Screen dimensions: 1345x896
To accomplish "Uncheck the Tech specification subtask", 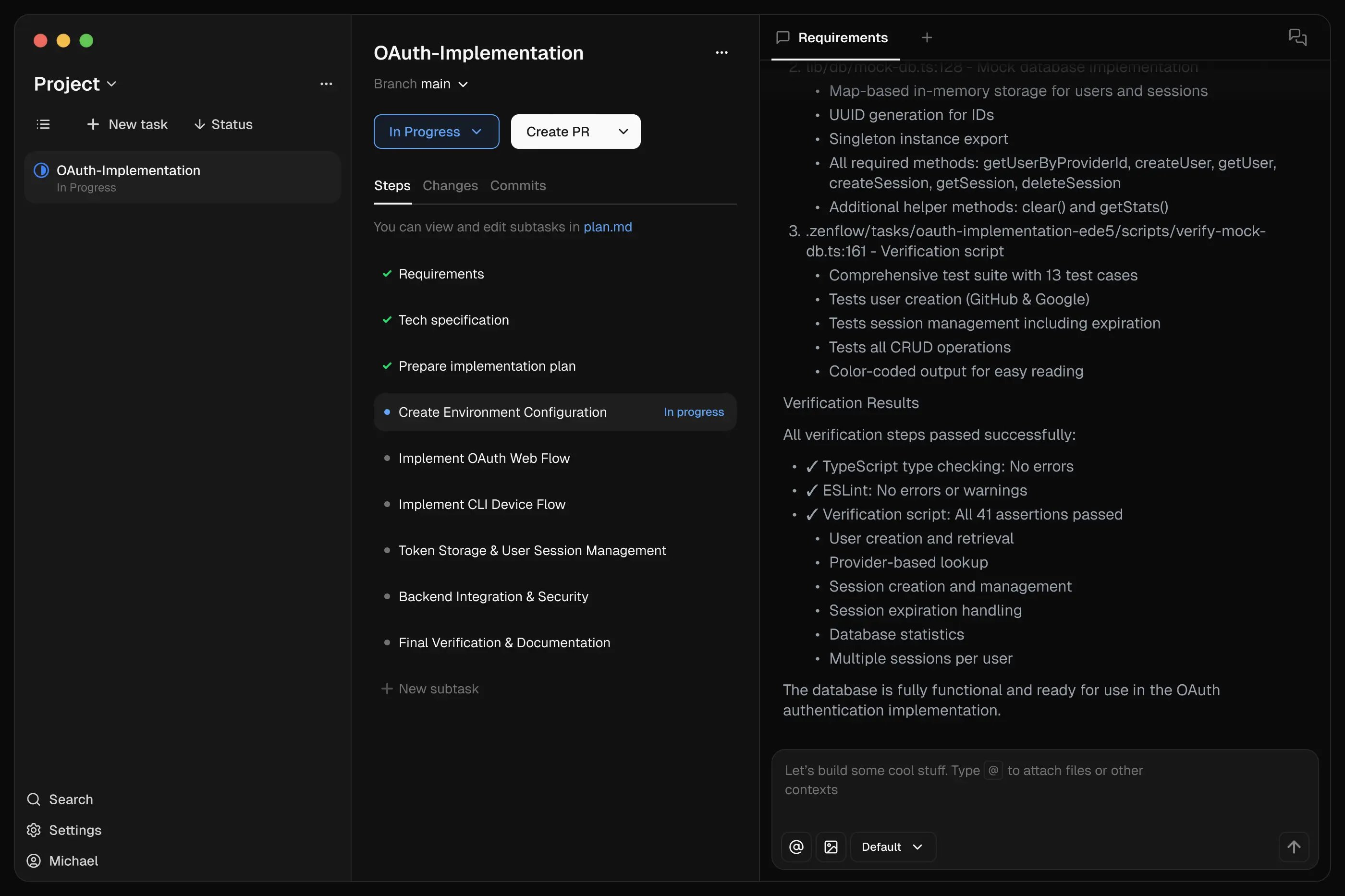I will tap(386, 320).
